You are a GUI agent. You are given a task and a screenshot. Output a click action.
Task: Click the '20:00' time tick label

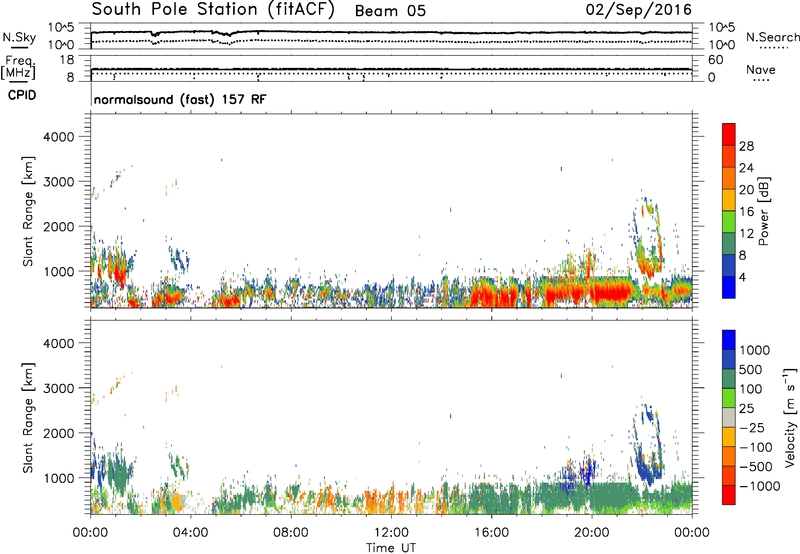click(592, 533)
